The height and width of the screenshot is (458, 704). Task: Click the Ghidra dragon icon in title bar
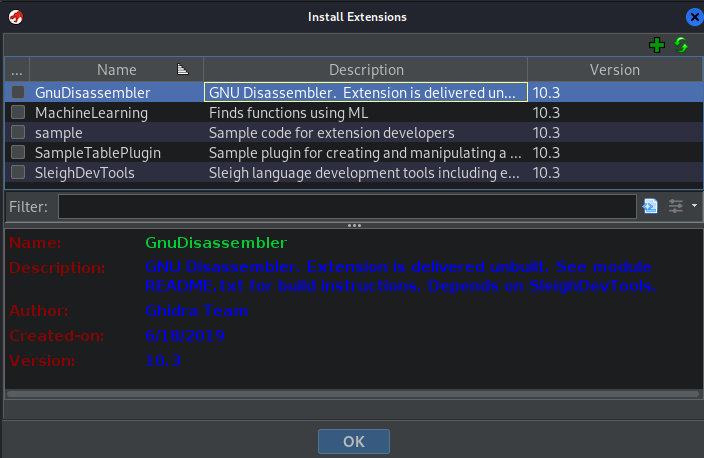(16, 17)
